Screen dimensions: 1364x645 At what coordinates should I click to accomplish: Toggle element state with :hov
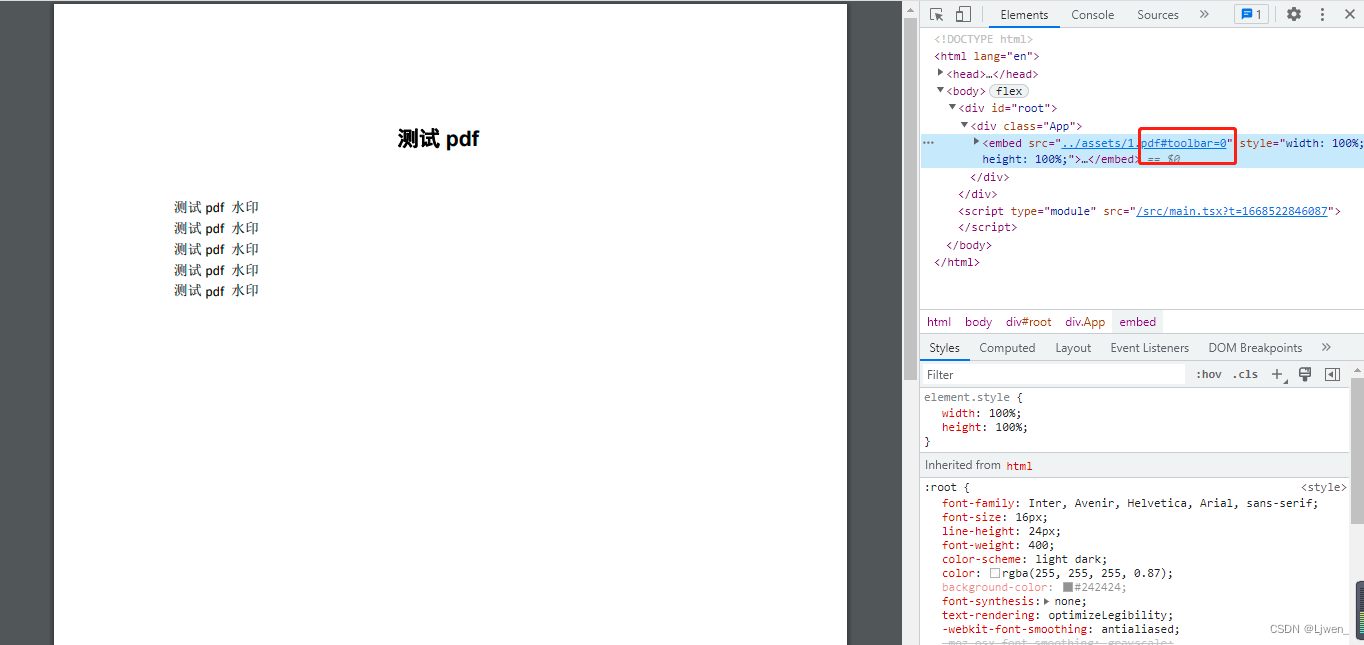click(1208, 374)
